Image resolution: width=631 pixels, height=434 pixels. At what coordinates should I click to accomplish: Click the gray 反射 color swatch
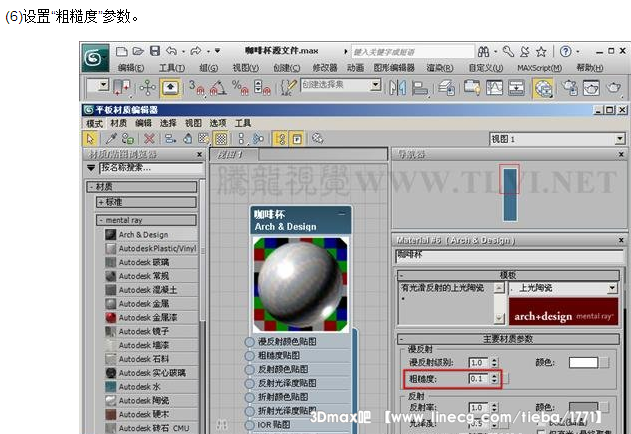[x=583, y=407]
